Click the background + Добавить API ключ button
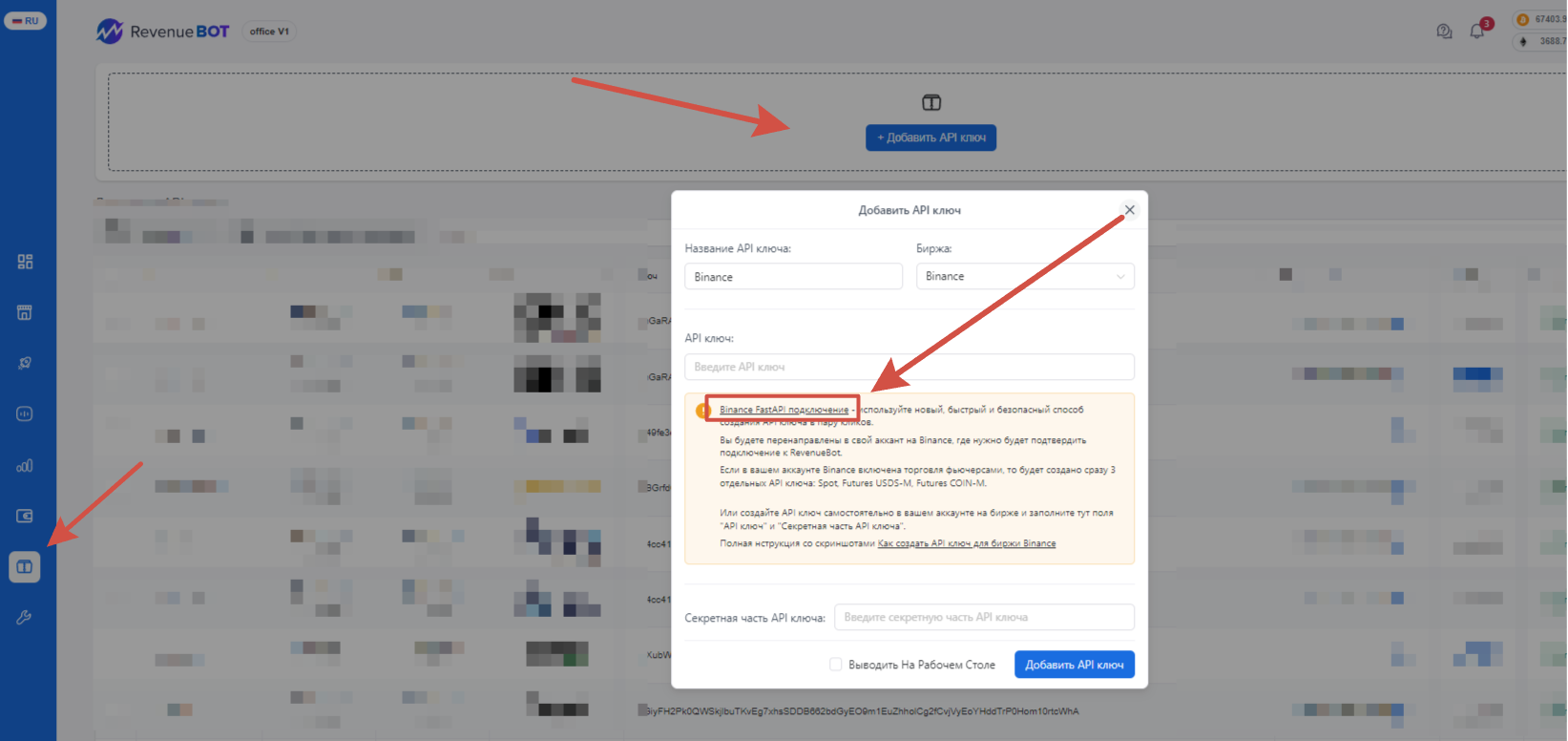This screenshot has width=1568, height=741. [931, 138]
